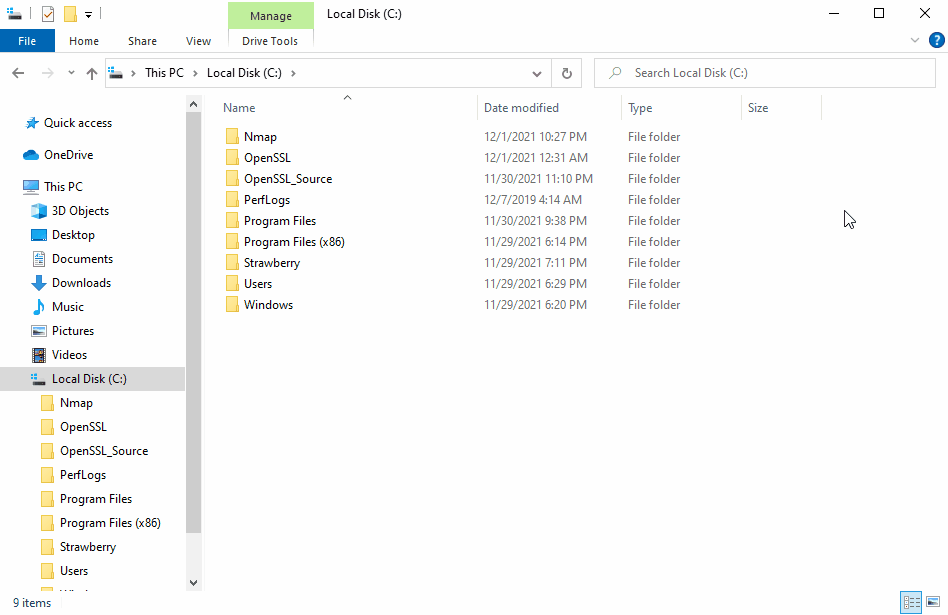Switch to large icons view in status bar
948x615 pixels.
(x=933, y=602)
